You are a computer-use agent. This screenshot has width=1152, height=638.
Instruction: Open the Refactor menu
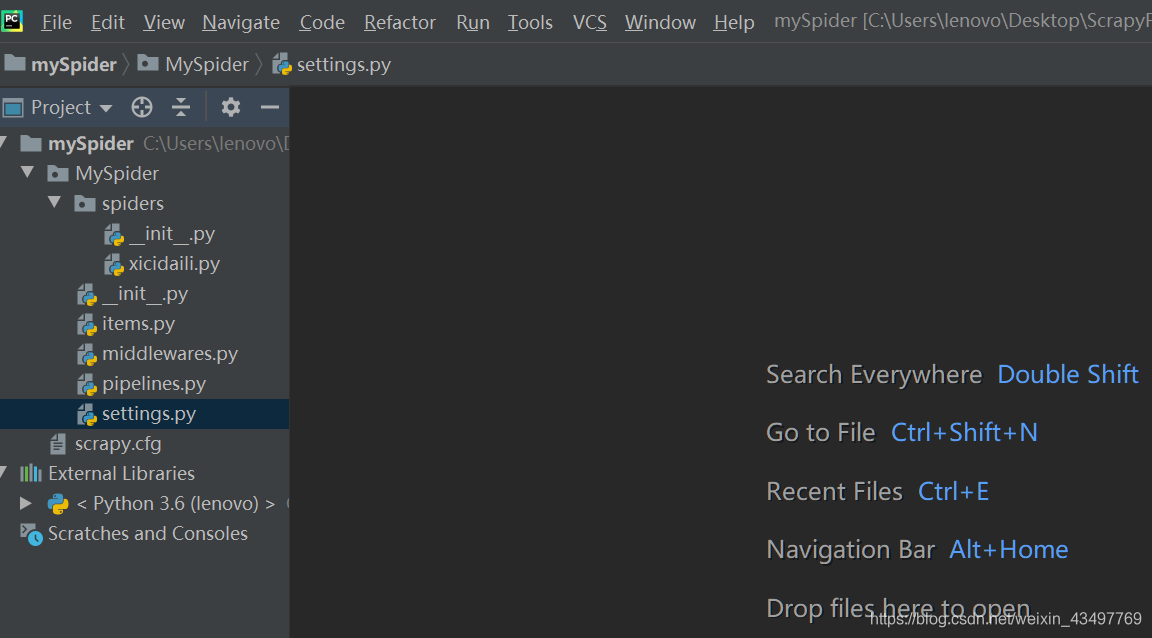click(x=400, y=23)
